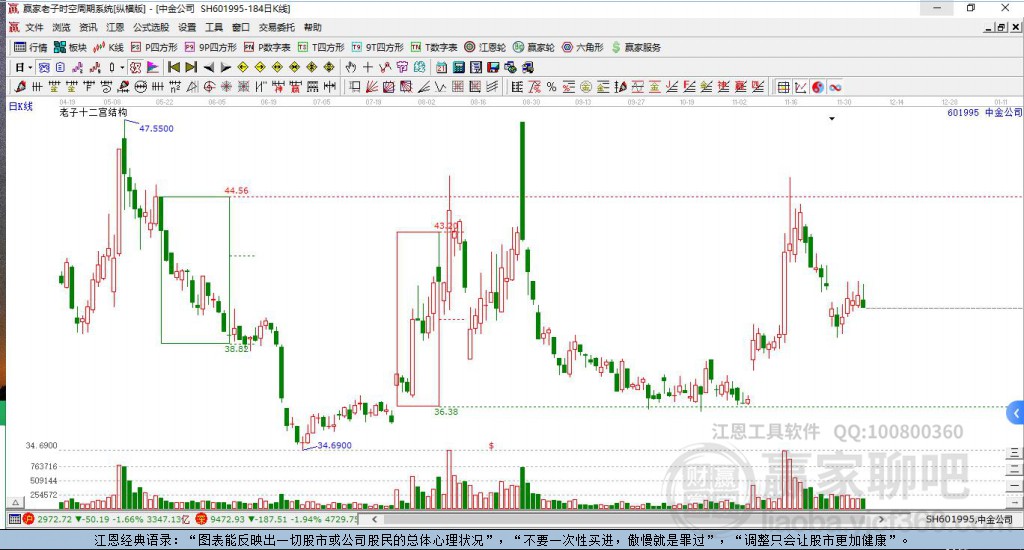1024x550 pixels.
Task: Open the P四方形 chart tool
Action: 154,47
